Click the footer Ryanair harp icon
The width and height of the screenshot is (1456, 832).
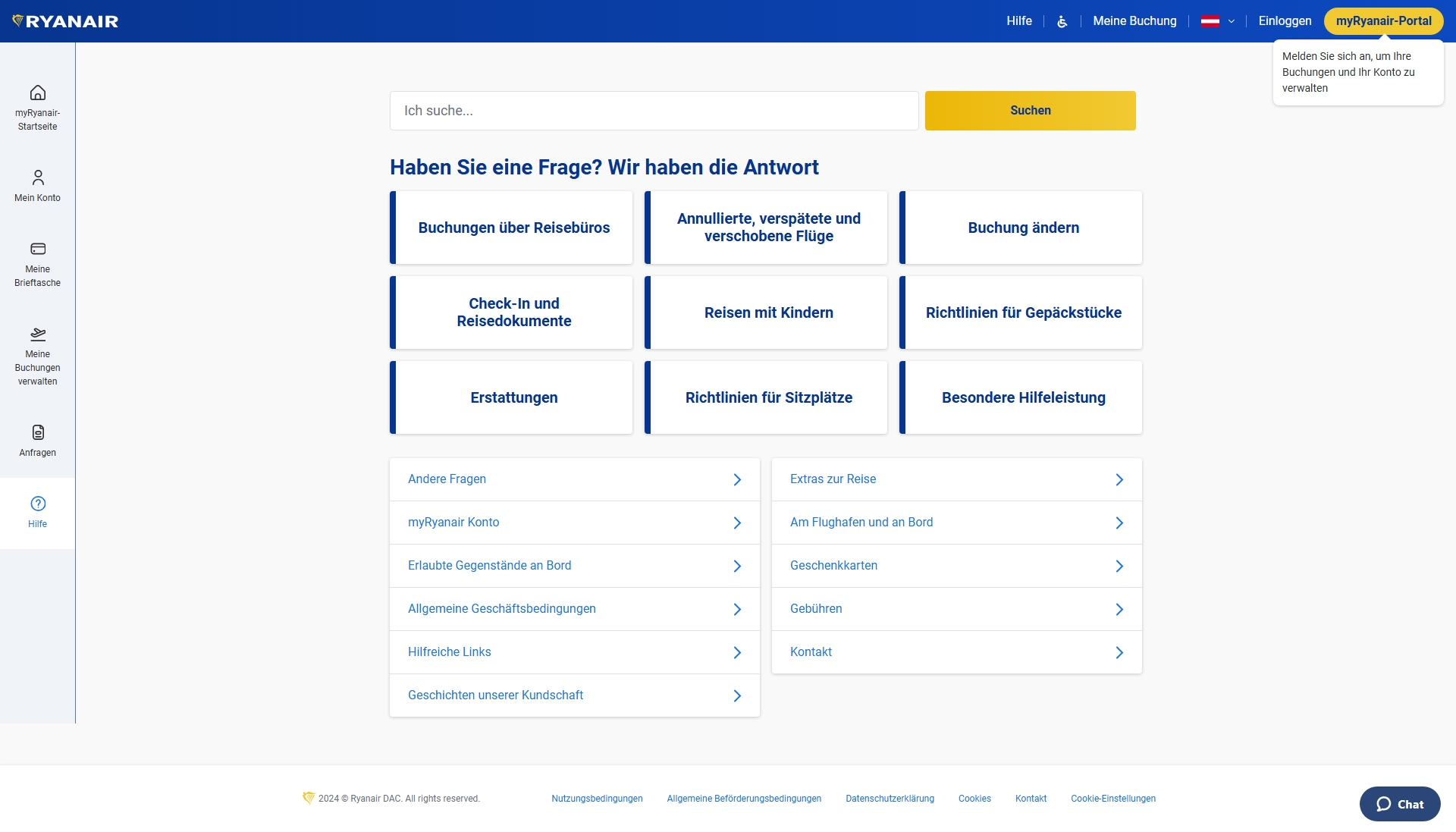[x=309, y=798]
